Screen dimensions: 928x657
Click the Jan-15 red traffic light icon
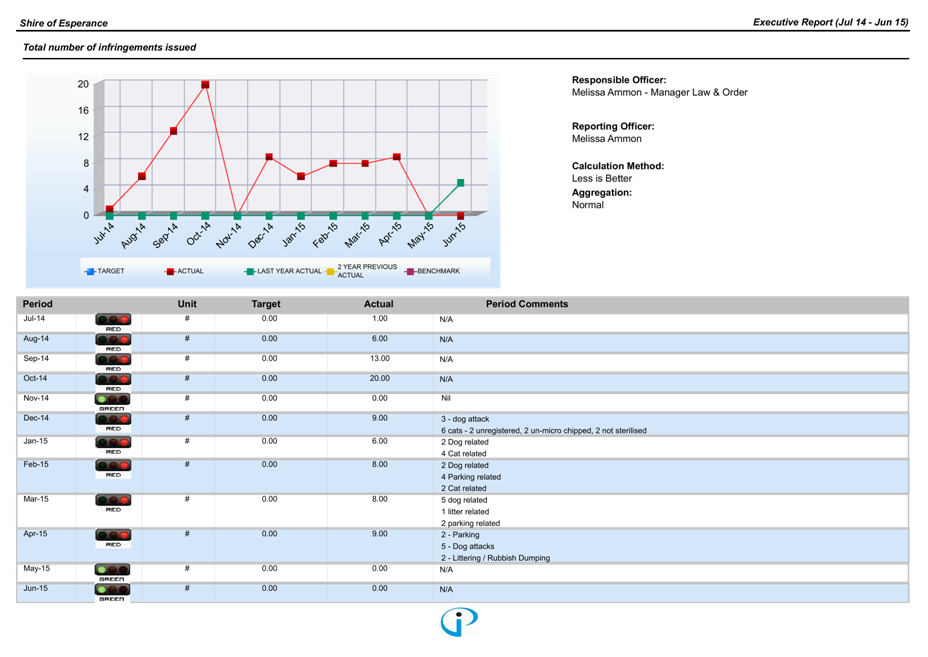[113, 442]
